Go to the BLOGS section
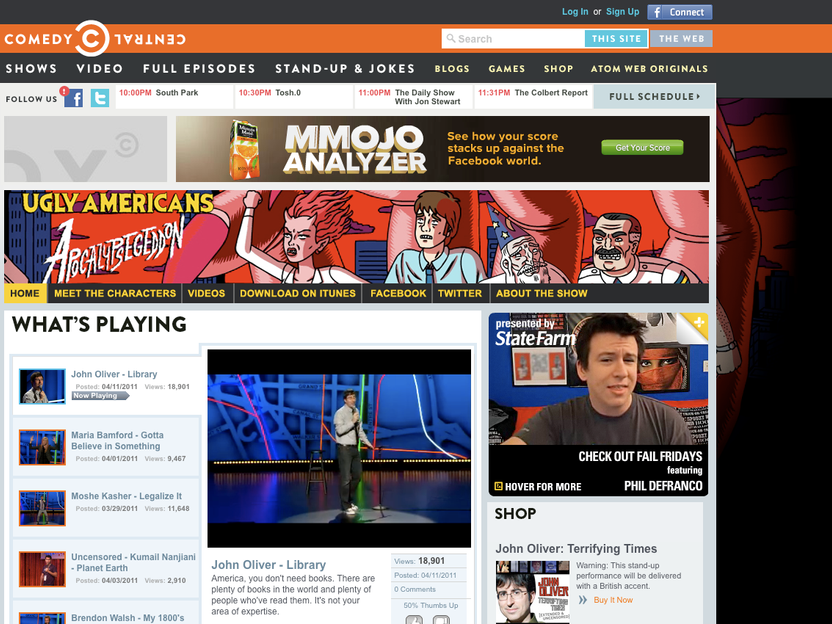 point(452,68)
